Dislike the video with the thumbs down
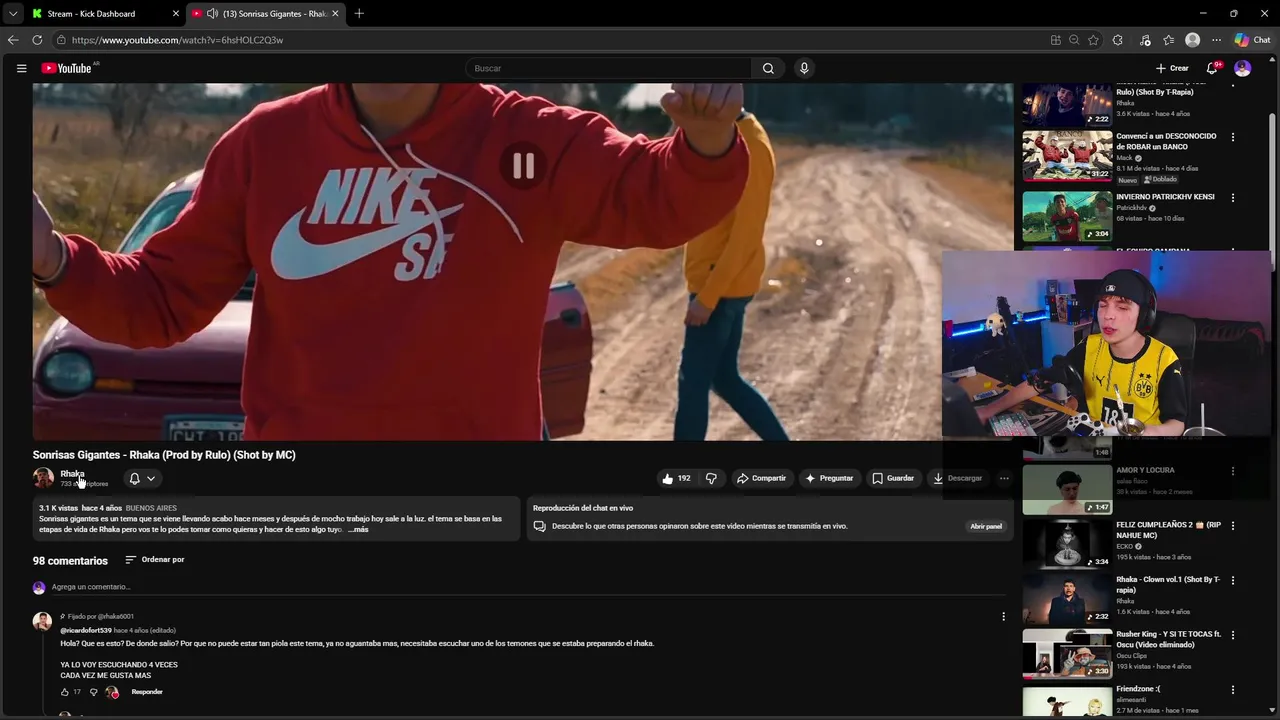 point(711,478)
